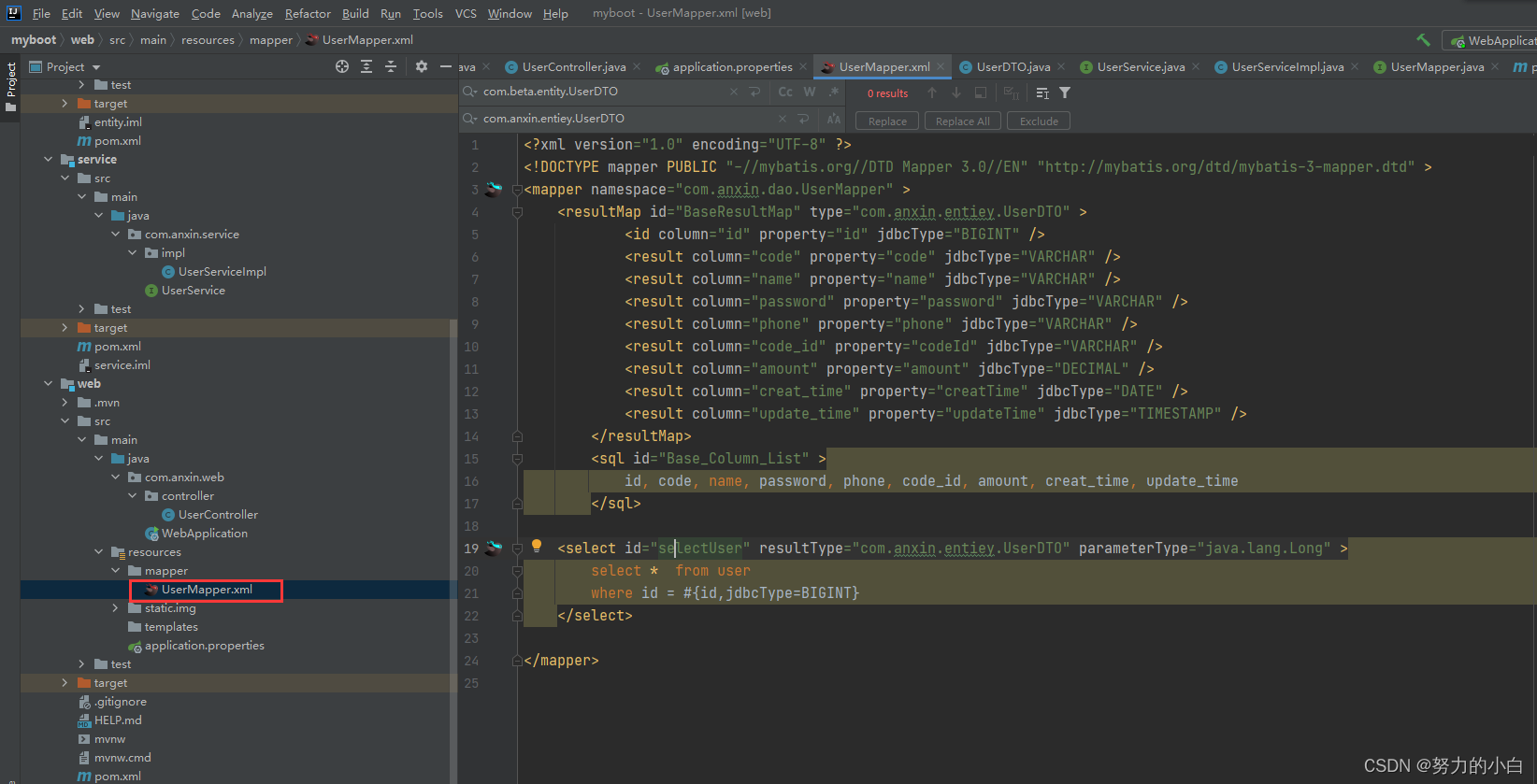Image resolution: width=1537 pixels, height=784 pixels.
Task: Go to next search occurrence arrow
Action: click(956, 93)
